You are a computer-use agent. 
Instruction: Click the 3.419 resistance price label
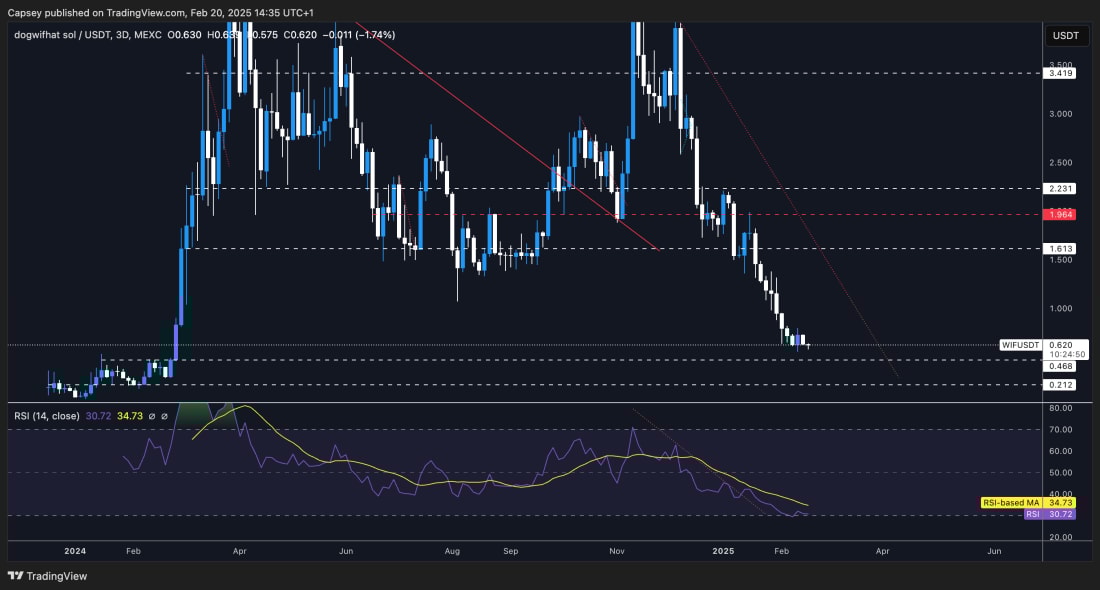coord(1058,72)
